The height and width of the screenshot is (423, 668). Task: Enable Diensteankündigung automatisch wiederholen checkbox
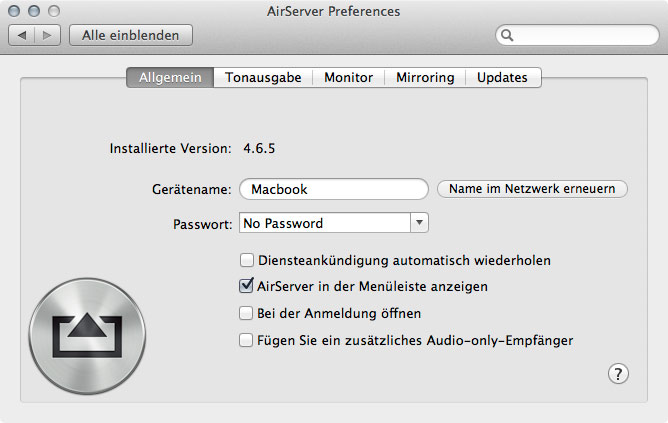[x=247, y=260]
